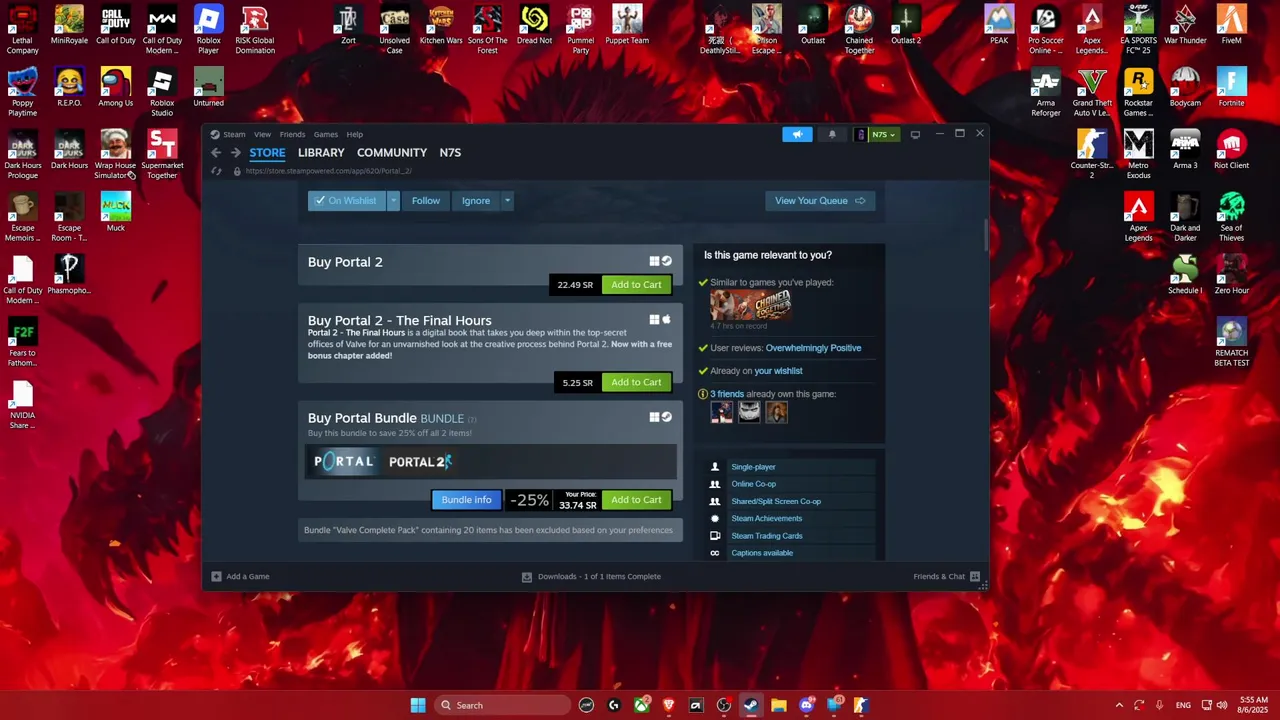
Task: Click the Windows taskbar Search box
Action: pyautogui.click(x=504, y=705)
